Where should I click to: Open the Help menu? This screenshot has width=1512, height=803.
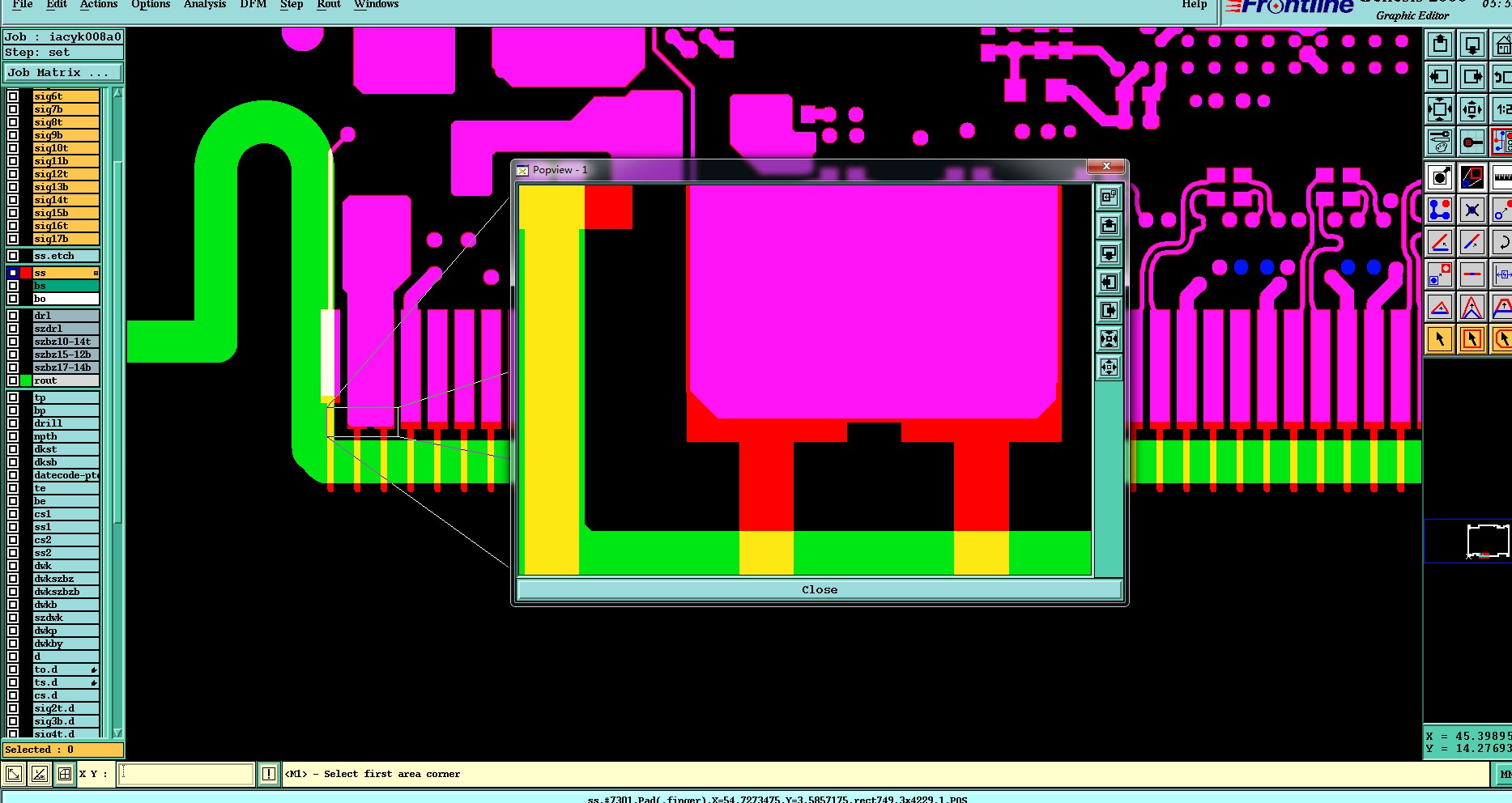click(1195, 4)
